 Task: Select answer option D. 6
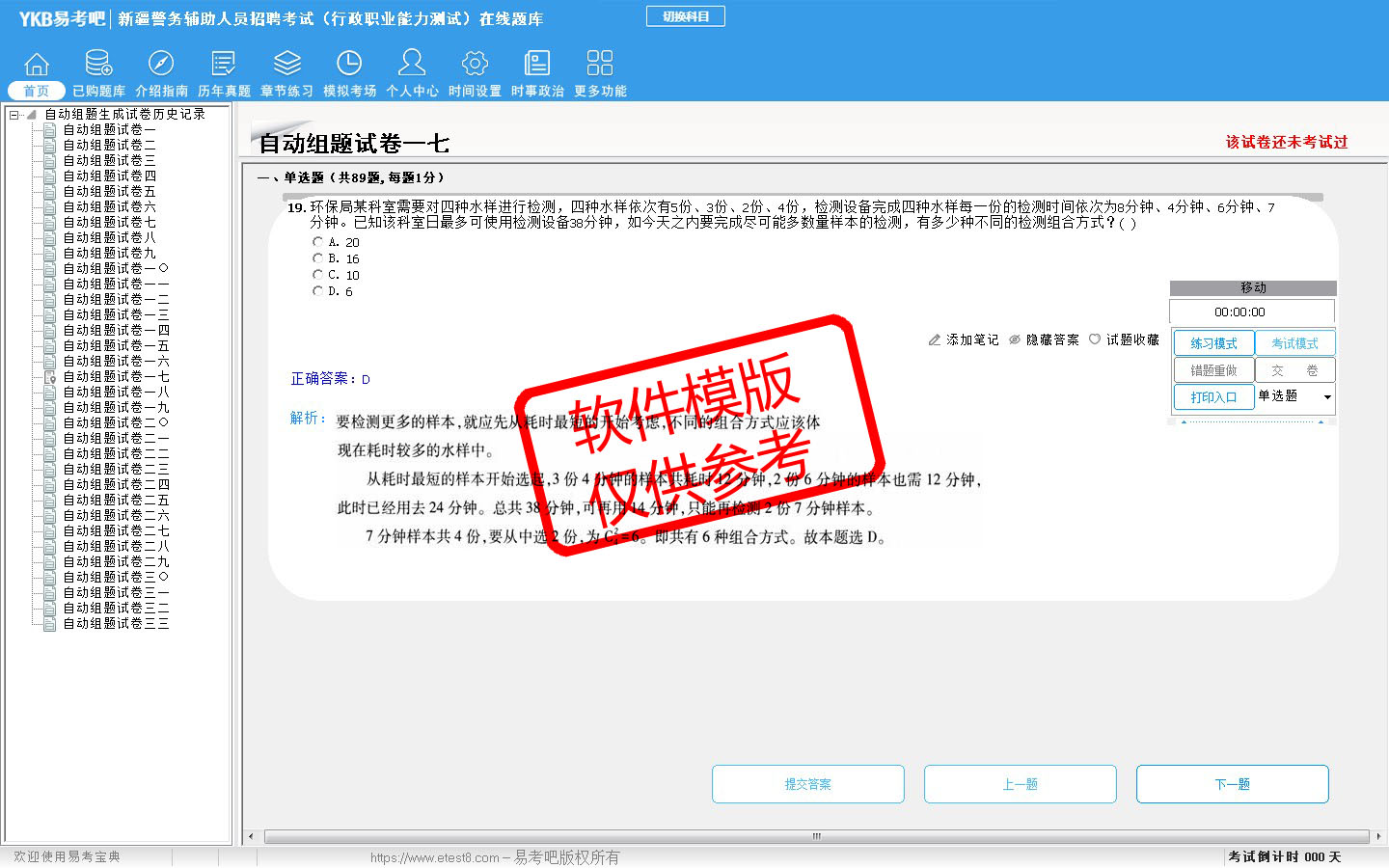point(318,291)
